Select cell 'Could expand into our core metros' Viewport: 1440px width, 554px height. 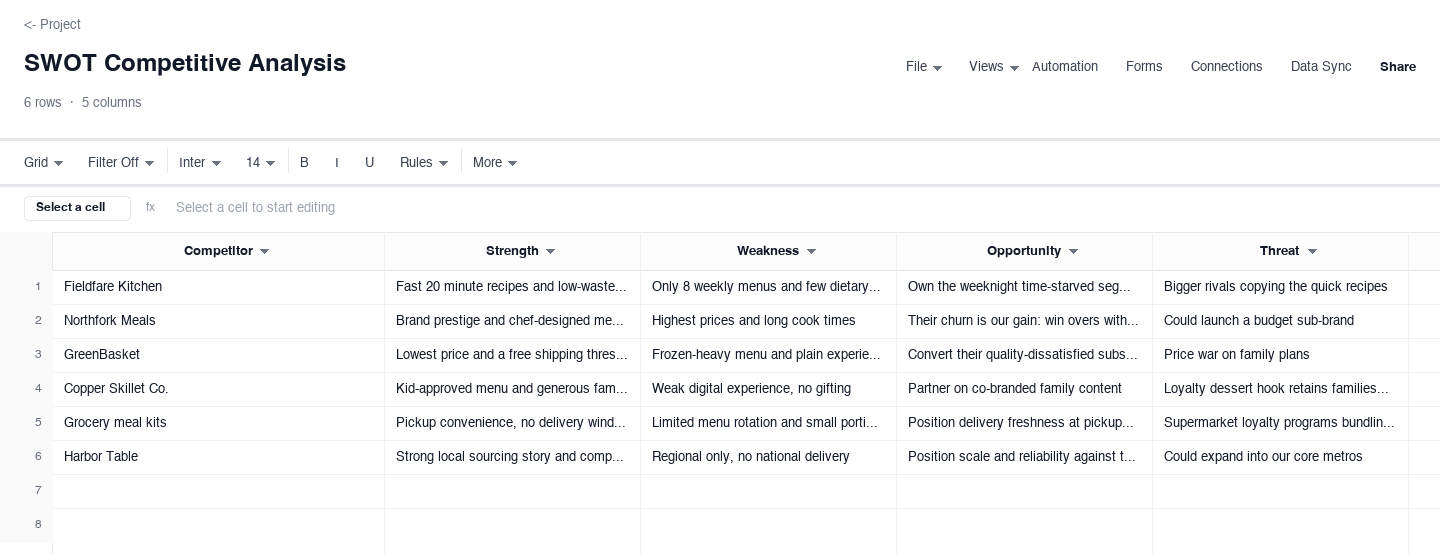(1280, 457)
